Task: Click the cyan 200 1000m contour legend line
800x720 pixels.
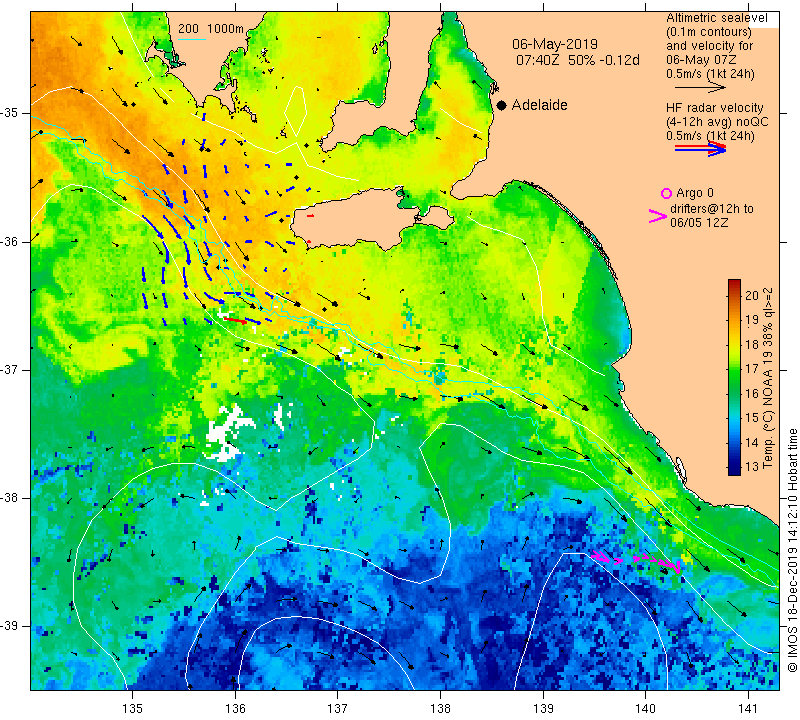Action: pyautogui.click(x=191, y=39)
